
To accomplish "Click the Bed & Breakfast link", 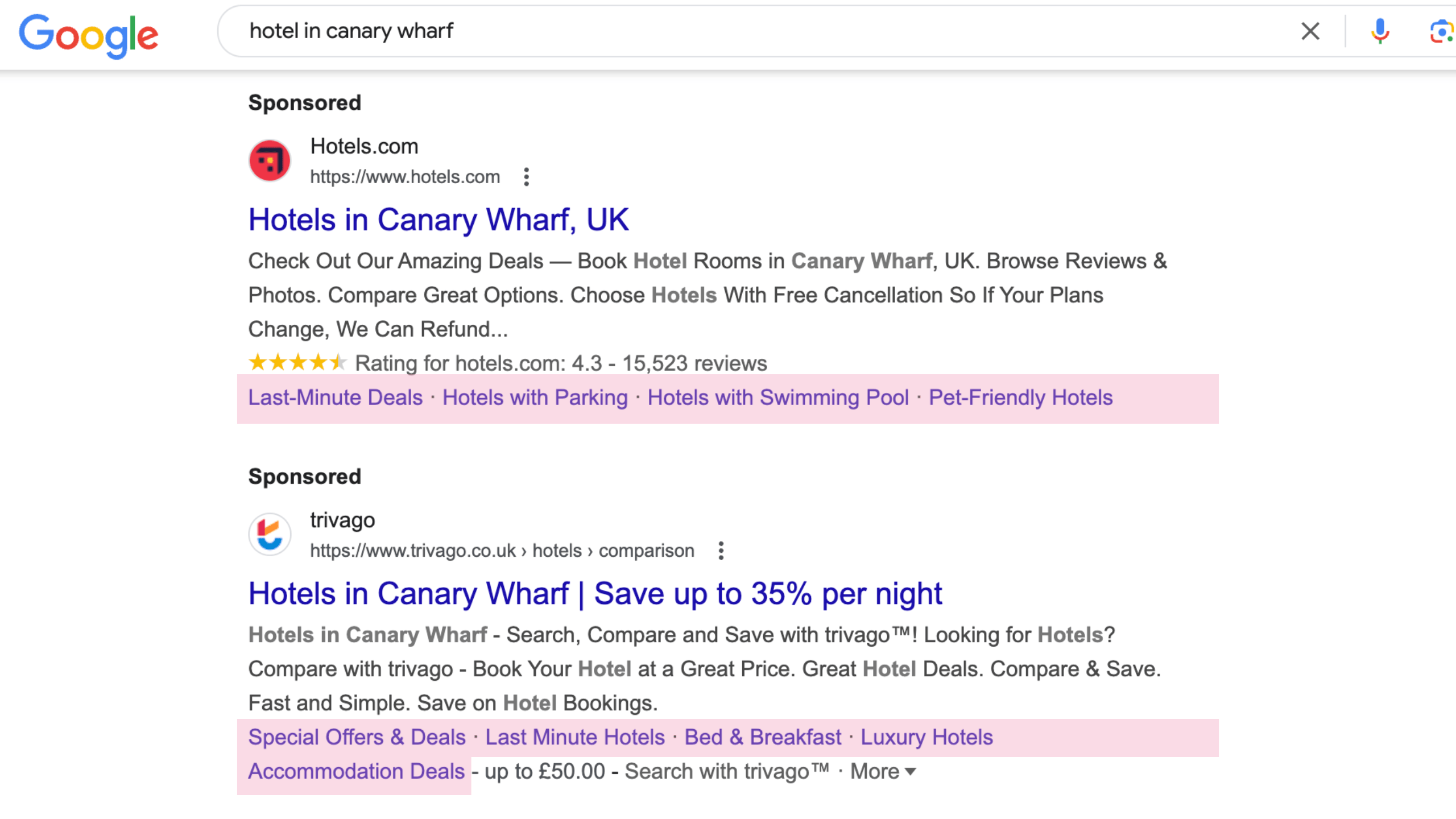I will pyautogui.click(x=762, y=737).
